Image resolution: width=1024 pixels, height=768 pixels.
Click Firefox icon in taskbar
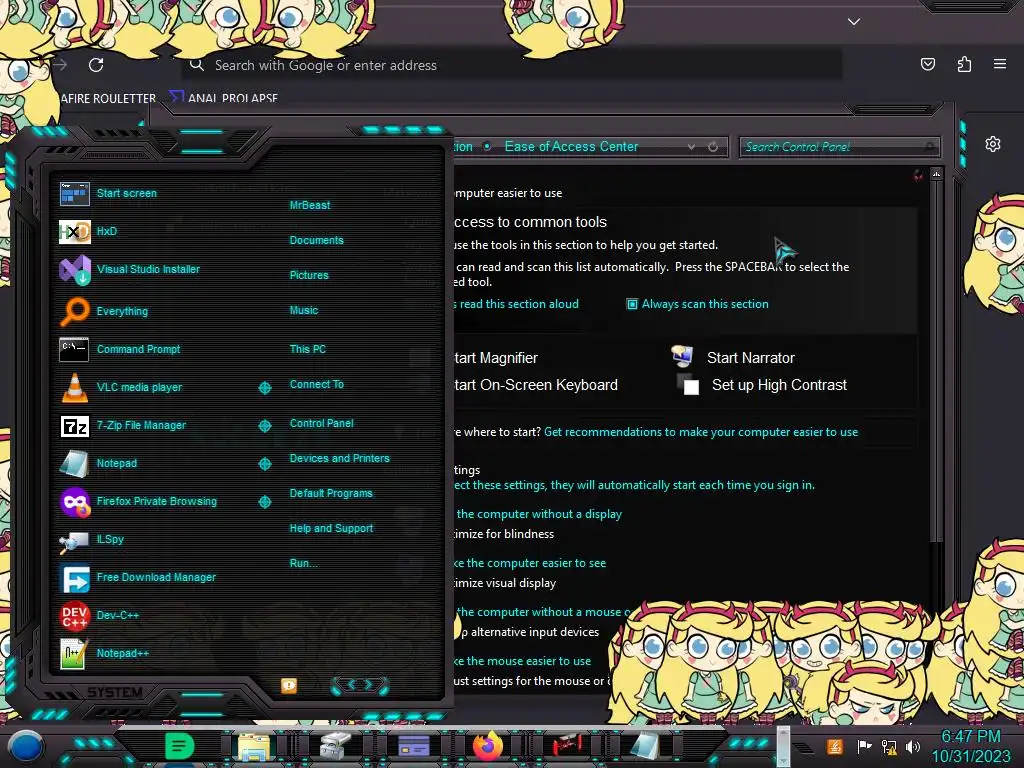(x=488, y=746)
